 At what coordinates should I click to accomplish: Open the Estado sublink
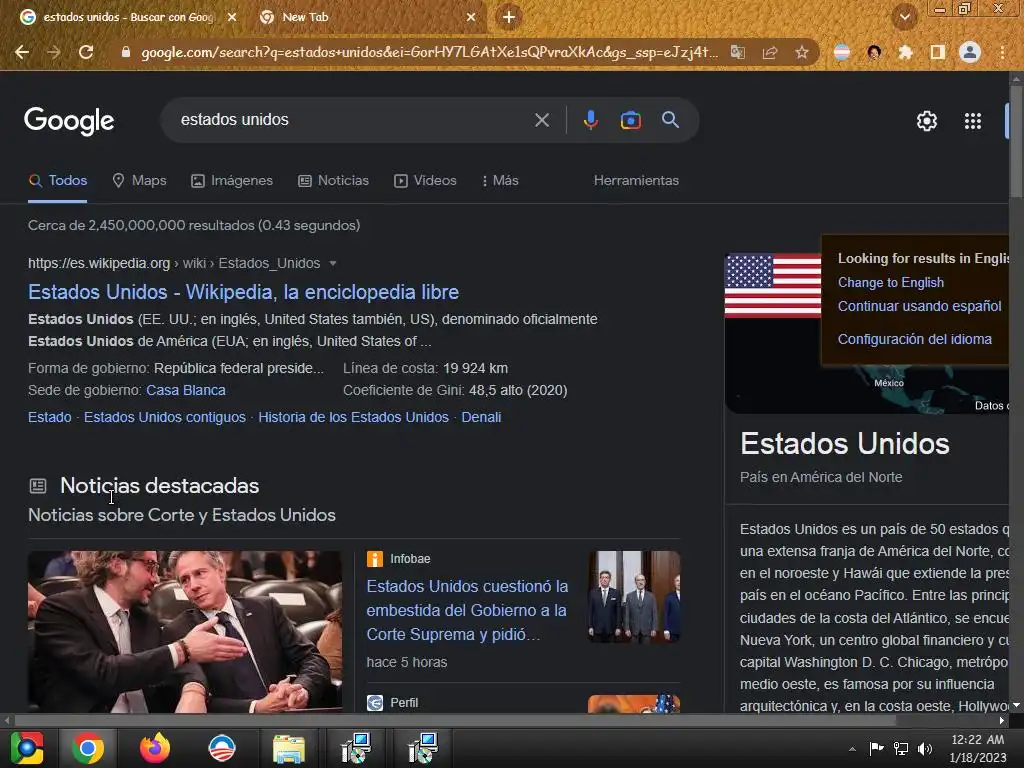coord(50,417)
